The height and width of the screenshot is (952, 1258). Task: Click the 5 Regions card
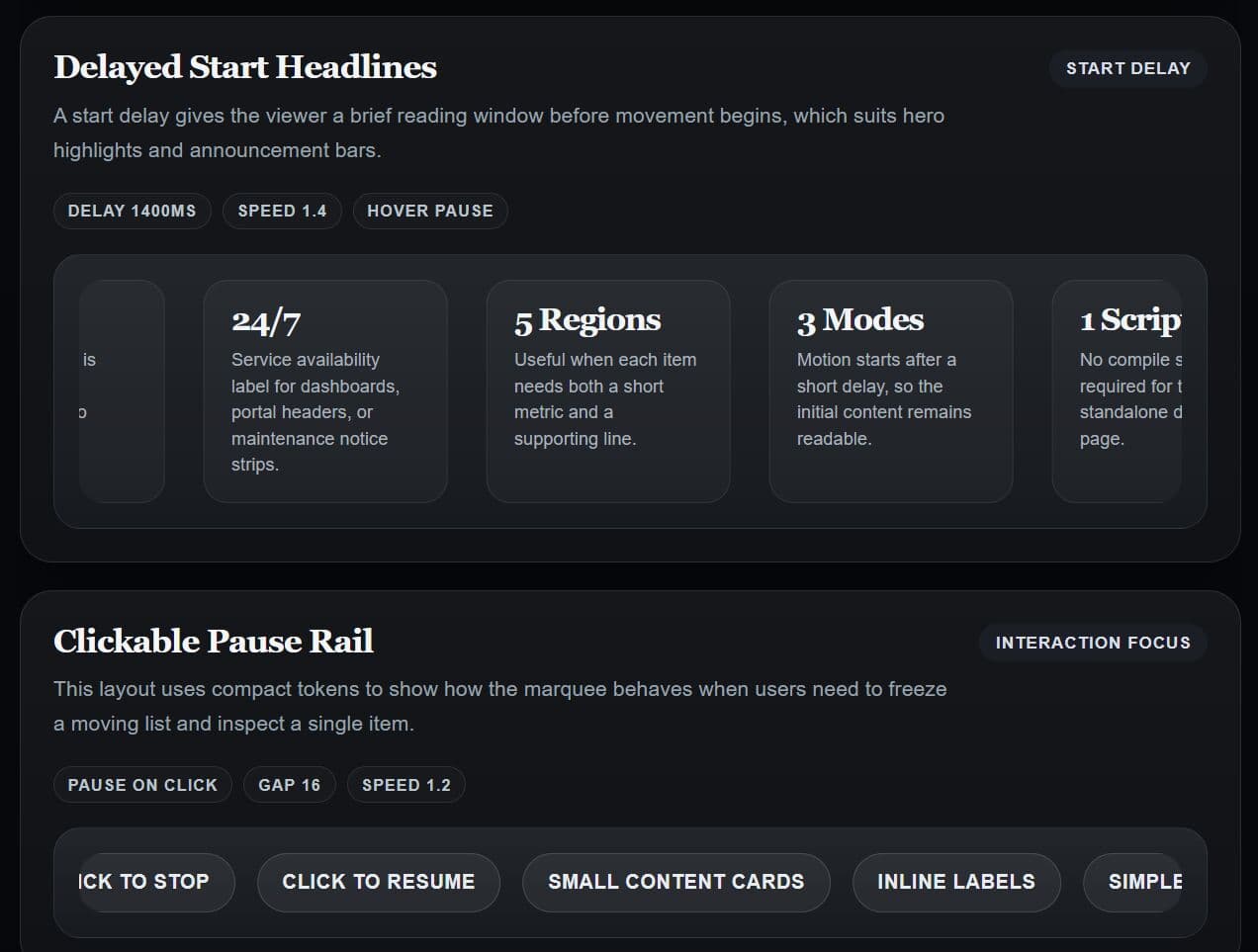[x=607, y=390]
